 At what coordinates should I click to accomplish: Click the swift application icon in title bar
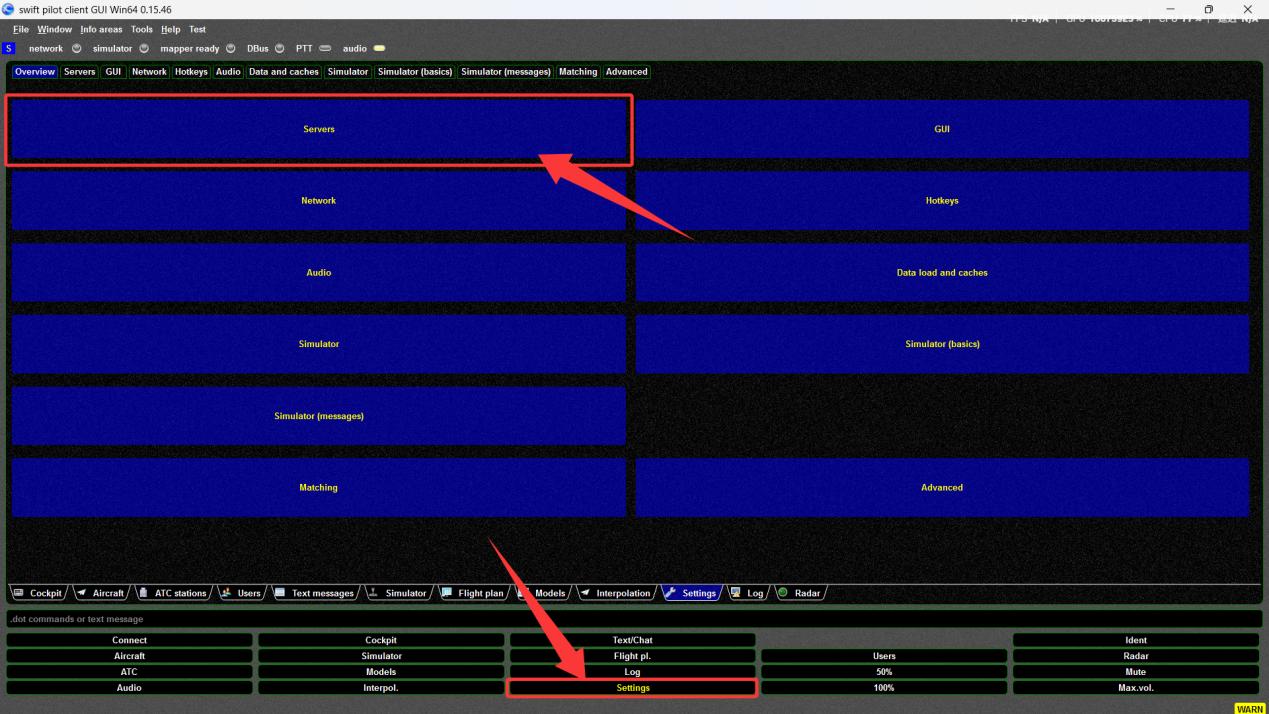[x=9, y=9]
